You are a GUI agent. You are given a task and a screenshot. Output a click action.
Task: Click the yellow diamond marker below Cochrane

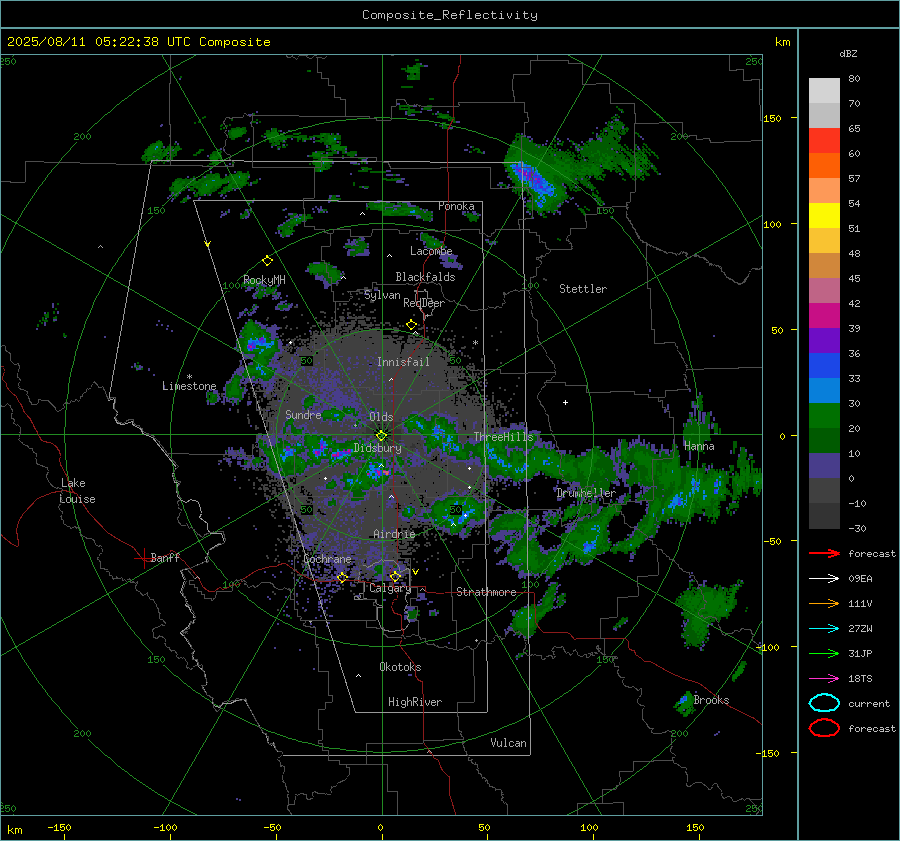pyautogui.click(x=342, y=577)
